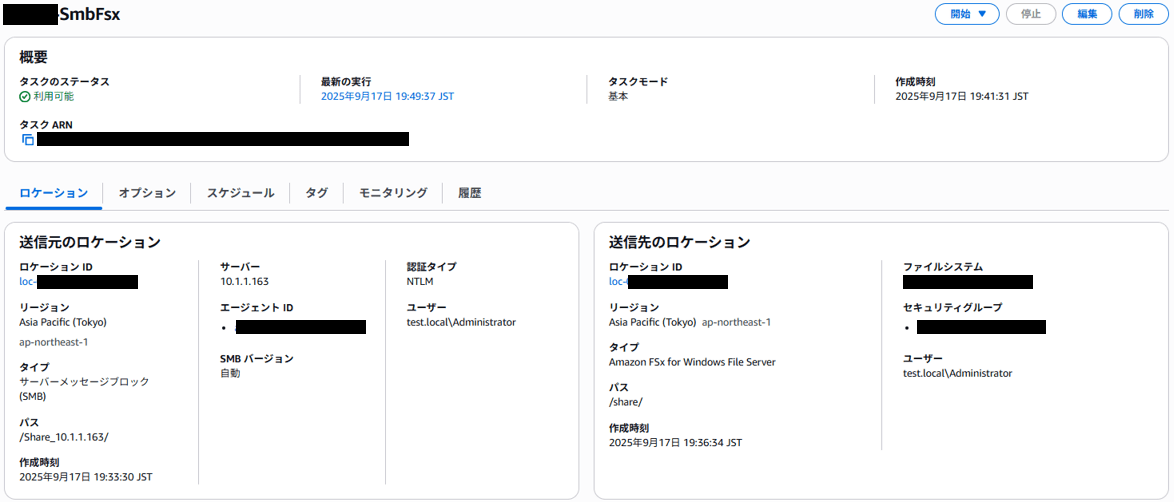Click the copy icon beside the task ARN
The height and width of the screenshot is (502, 1174).
point(28,140)
